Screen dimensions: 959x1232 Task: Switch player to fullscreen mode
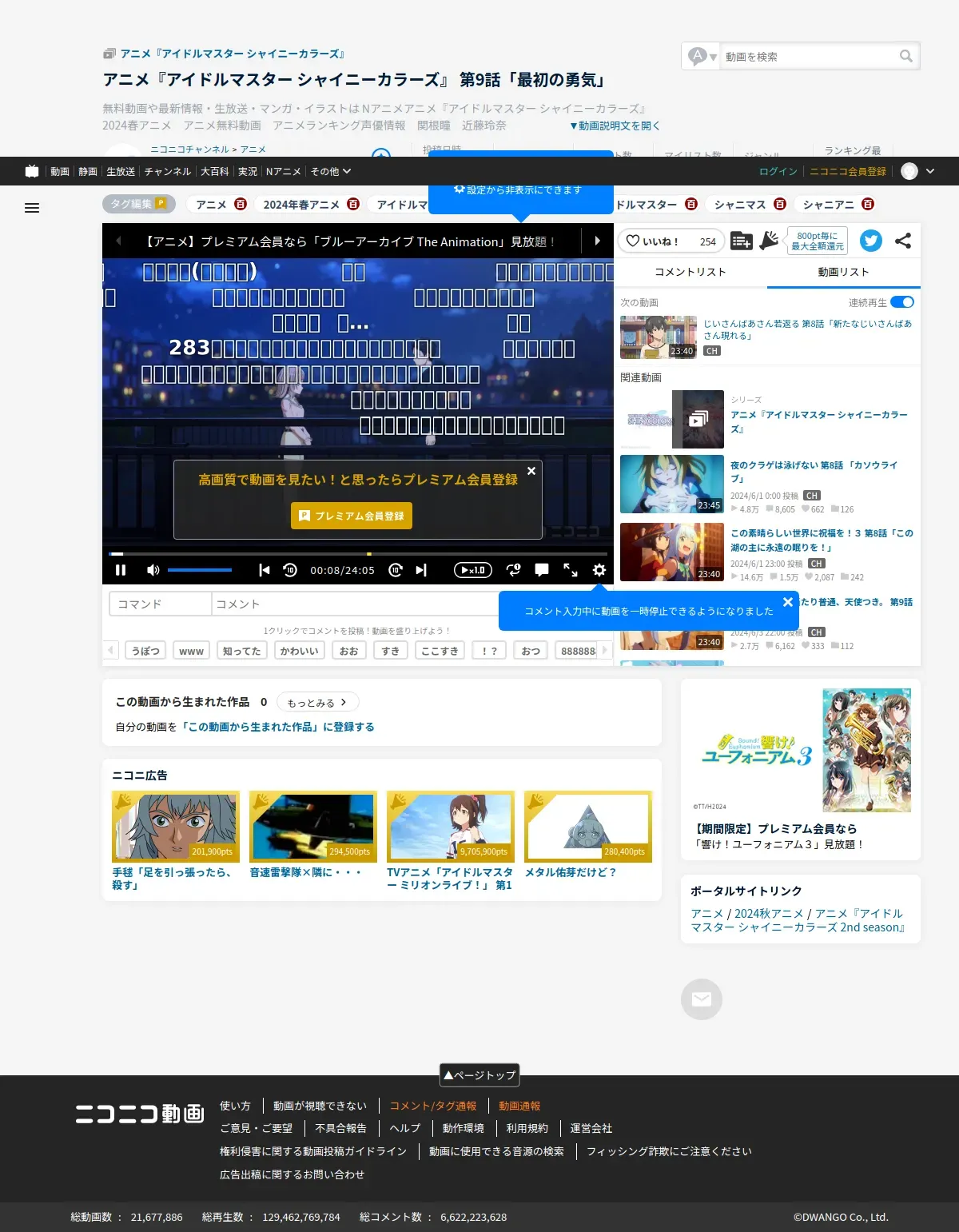pos(571,570)
